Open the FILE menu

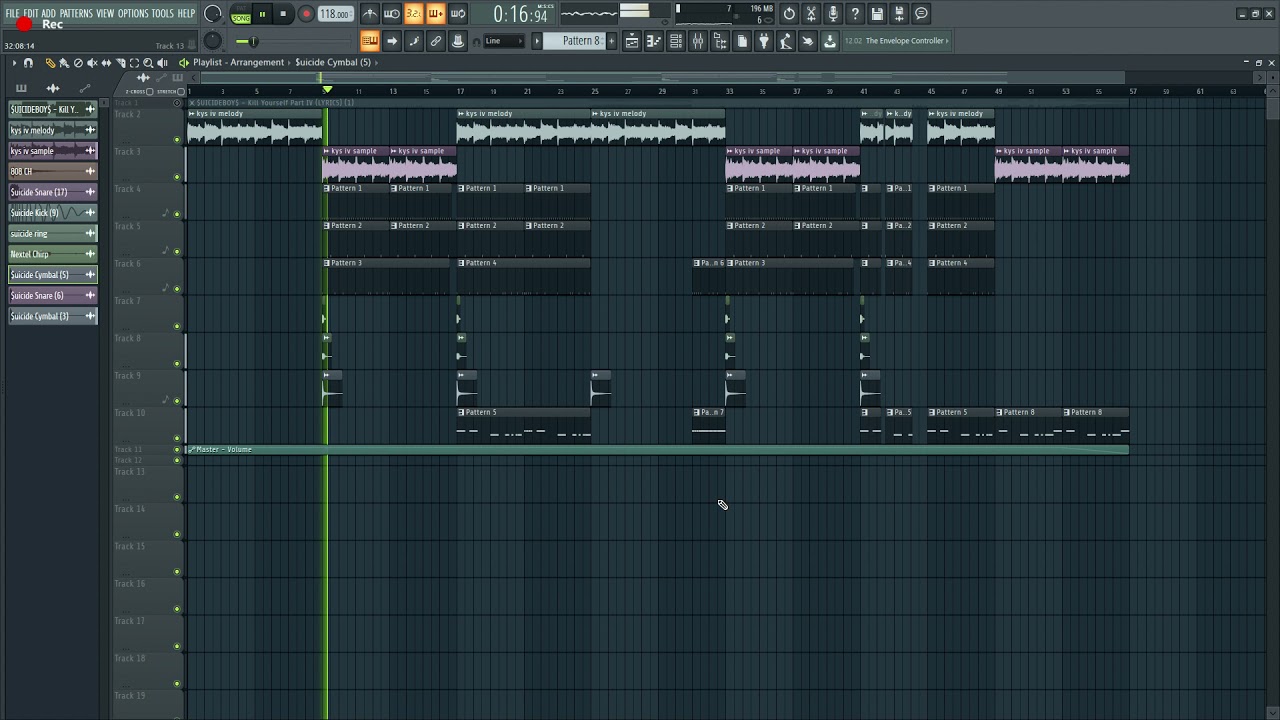[12, 13]
